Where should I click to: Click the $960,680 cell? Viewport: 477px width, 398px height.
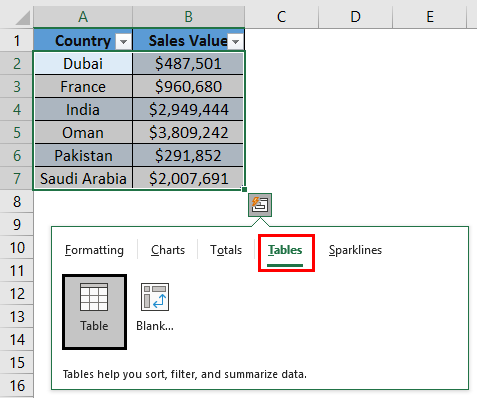pyautogui.click(x=188, y=87)
